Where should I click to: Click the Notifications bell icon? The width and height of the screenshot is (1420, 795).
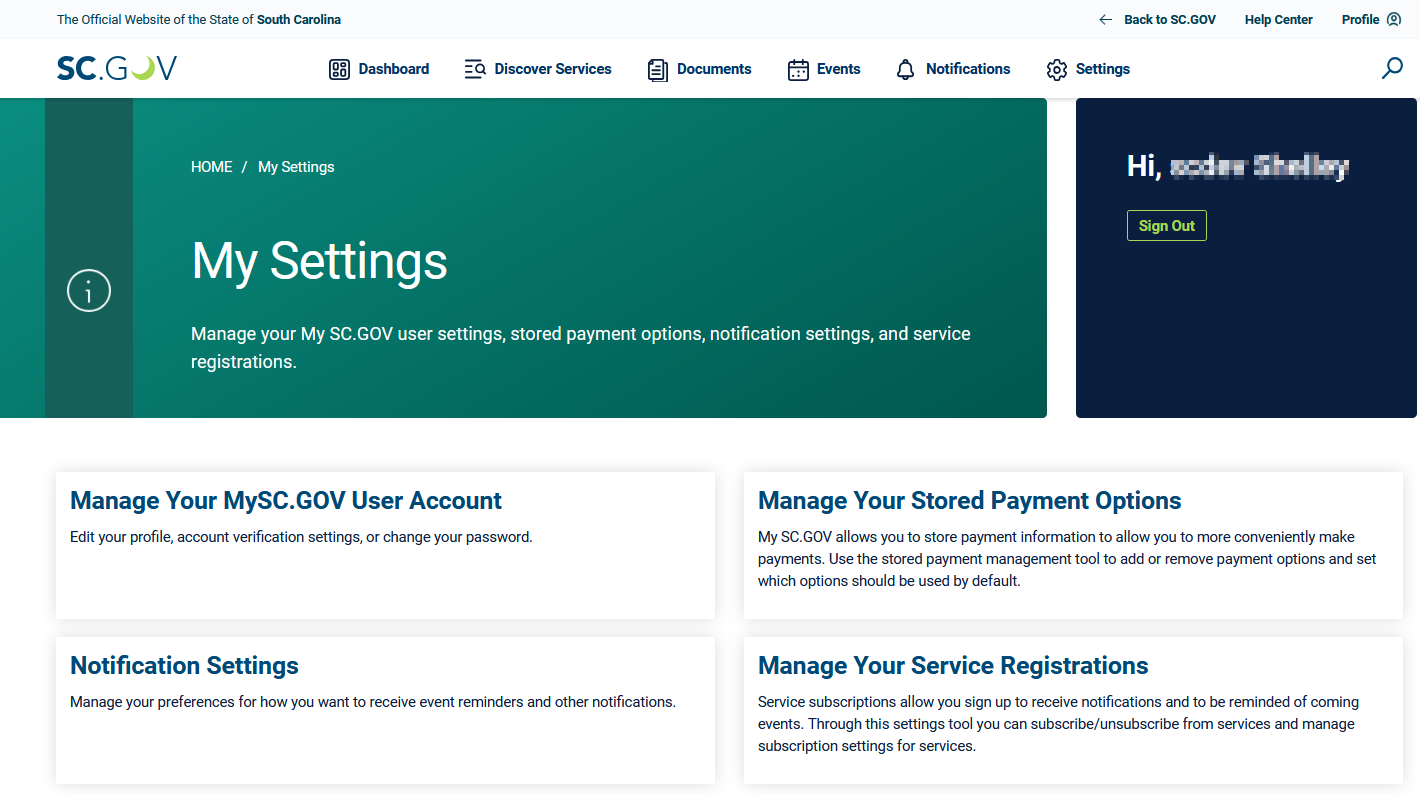905,69
